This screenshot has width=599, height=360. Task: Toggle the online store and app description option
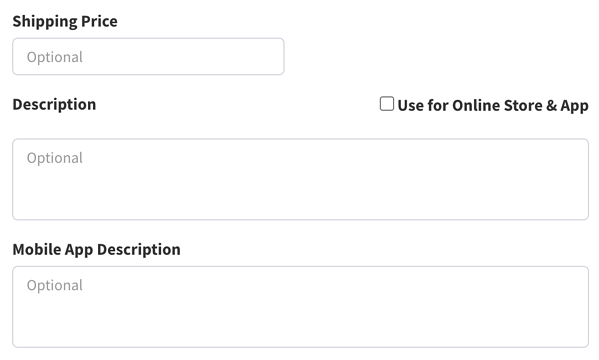point(387,104)
